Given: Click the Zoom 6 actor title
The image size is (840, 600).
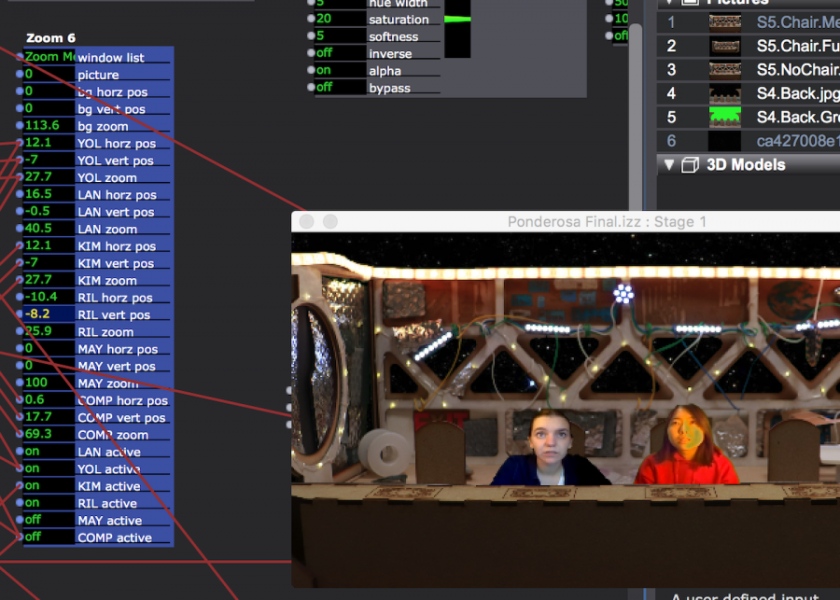Looking at the screenshot, I should coord(51,38).
